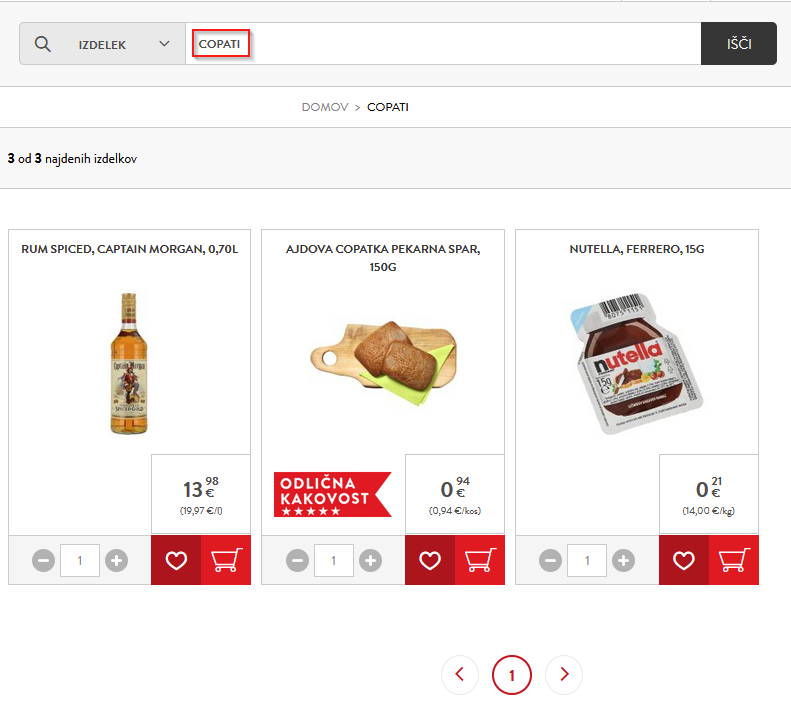Add Ajdova copatka to shopping cart
This screenshot has height=713, width=791.
[x=480, y=560]
